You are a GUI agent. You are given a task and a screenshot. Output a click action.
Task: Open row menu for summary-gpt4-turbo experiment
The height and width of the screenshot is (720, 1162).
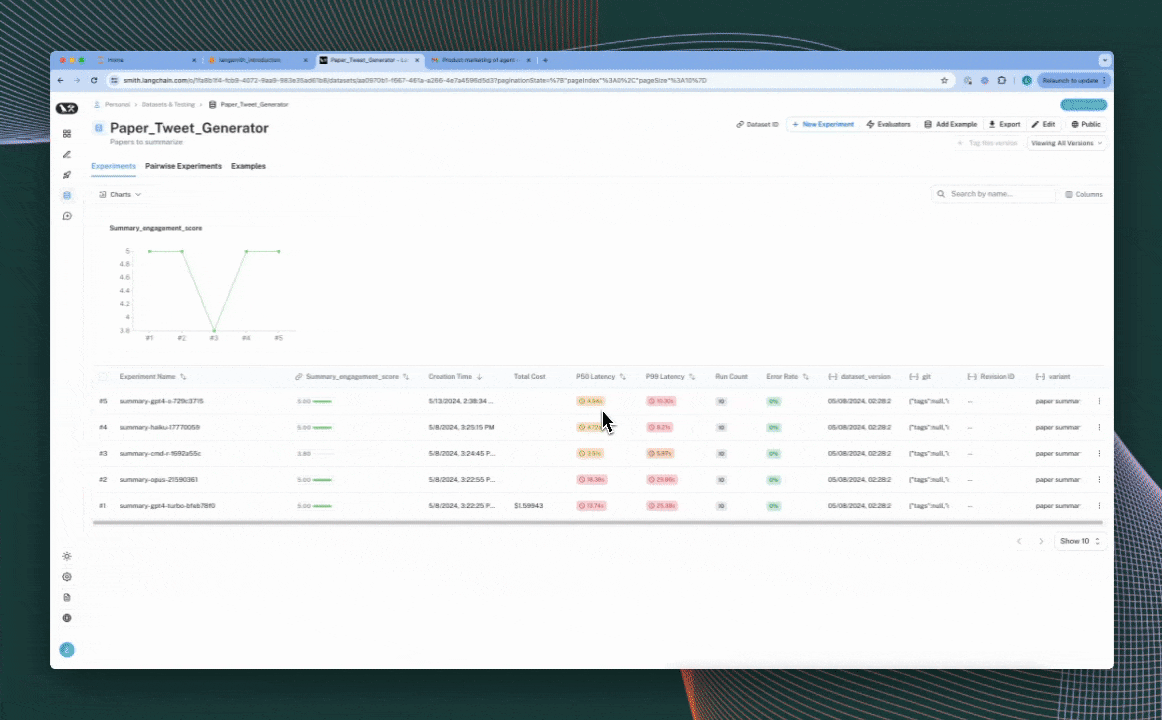[1099, 506]
